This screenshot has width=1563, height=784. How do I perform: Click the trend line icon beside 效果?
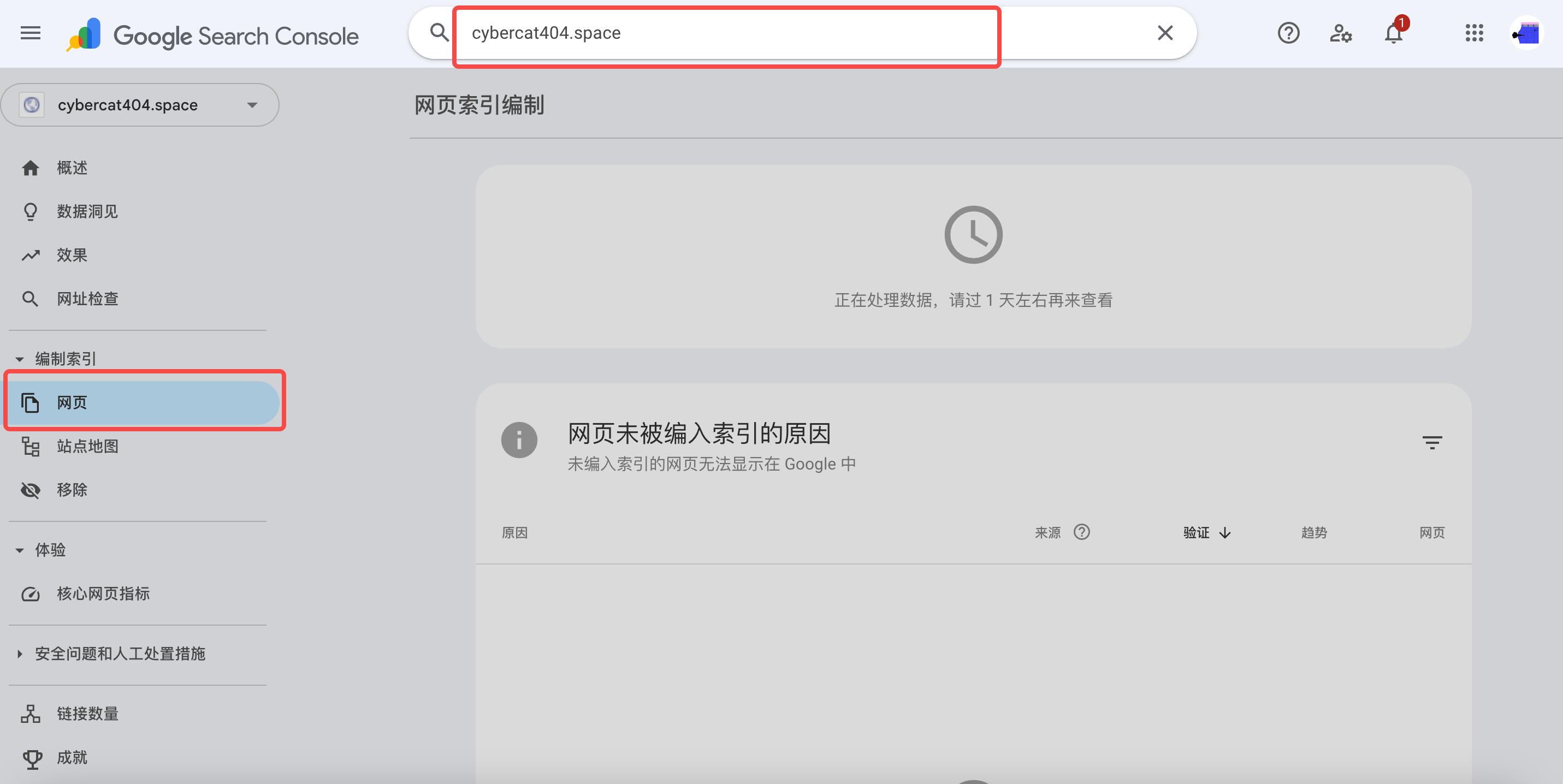point(31,256)
